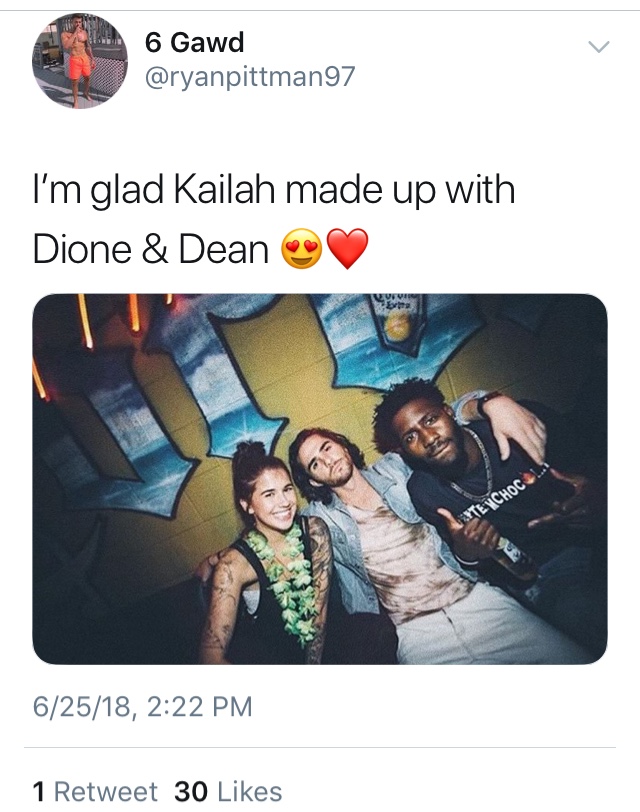Viewport: 640px width, 812px height.
Task: Expand the tweet options chevron
Action: pyautogui.click(x=599, y=47)
